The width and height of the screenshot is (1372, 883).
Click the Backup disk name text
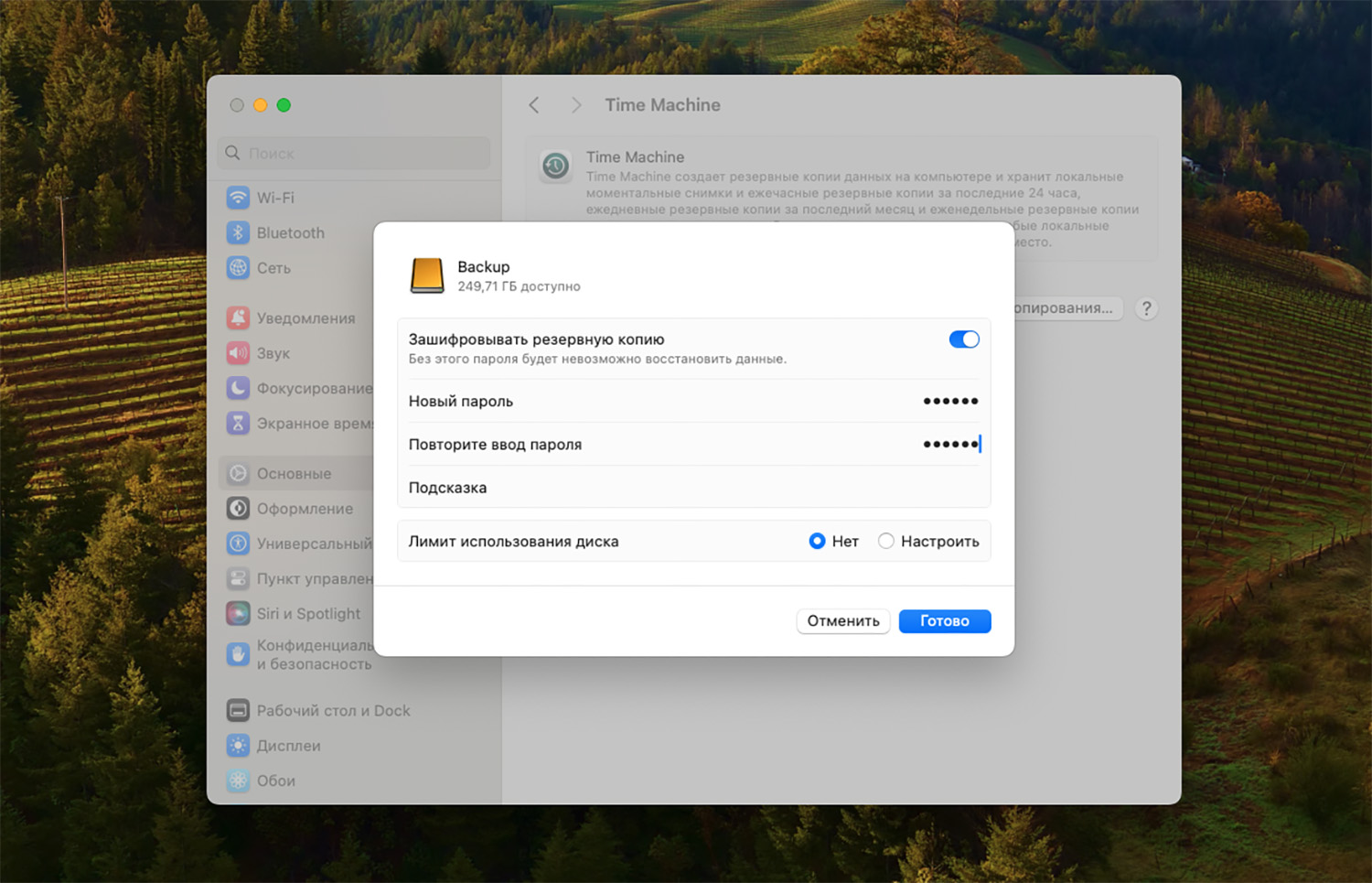484,266
